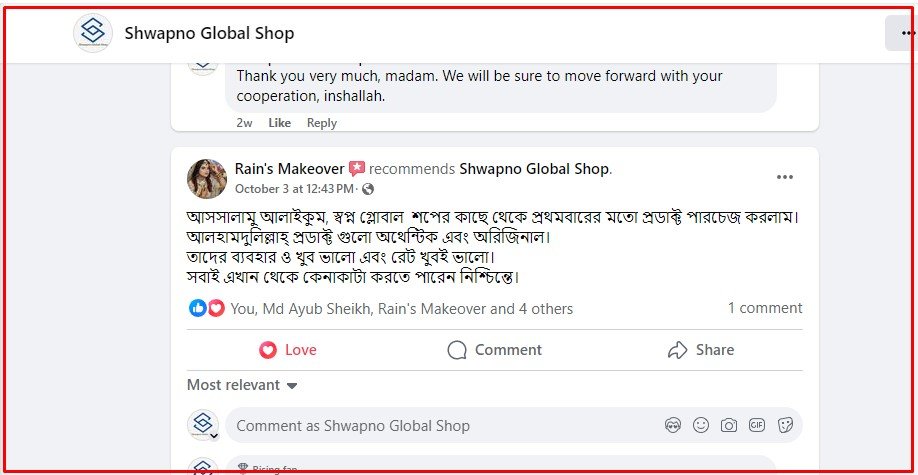
Task: Open the emoji picker in comment box
Action: tap(701, 426)
